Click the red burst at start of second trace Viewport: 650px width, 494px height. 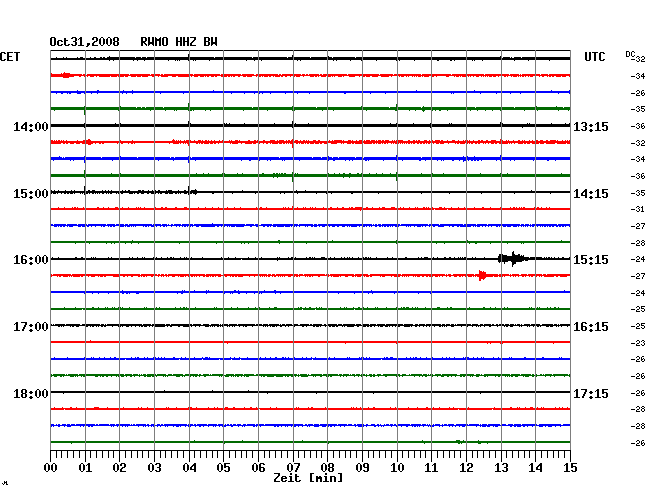point(66,75)
